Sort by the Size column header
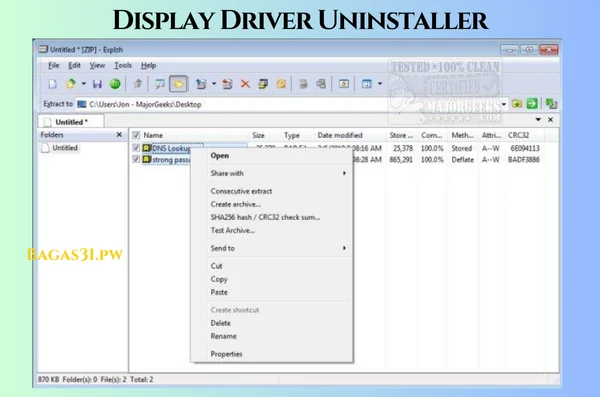Viewport: 600px width, 397px height. pyautogui.click(x=258, y=135)
